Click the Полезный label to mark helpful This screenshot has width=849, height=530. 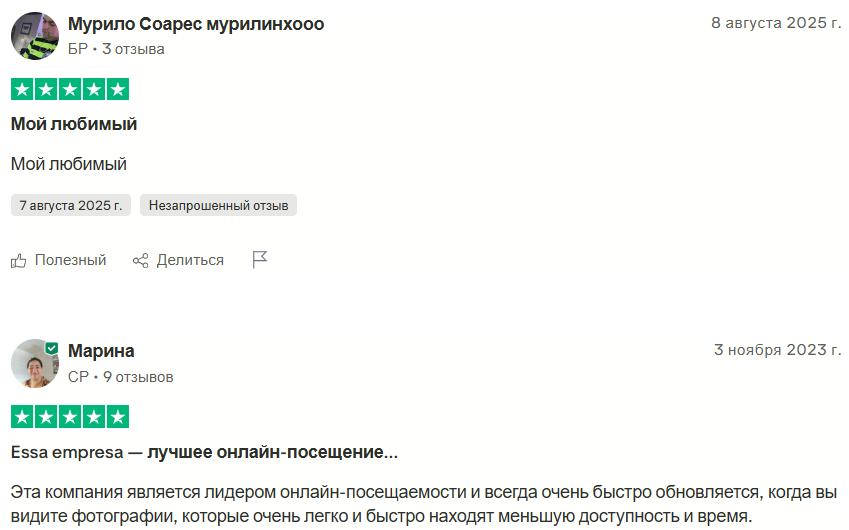[70, 260]
